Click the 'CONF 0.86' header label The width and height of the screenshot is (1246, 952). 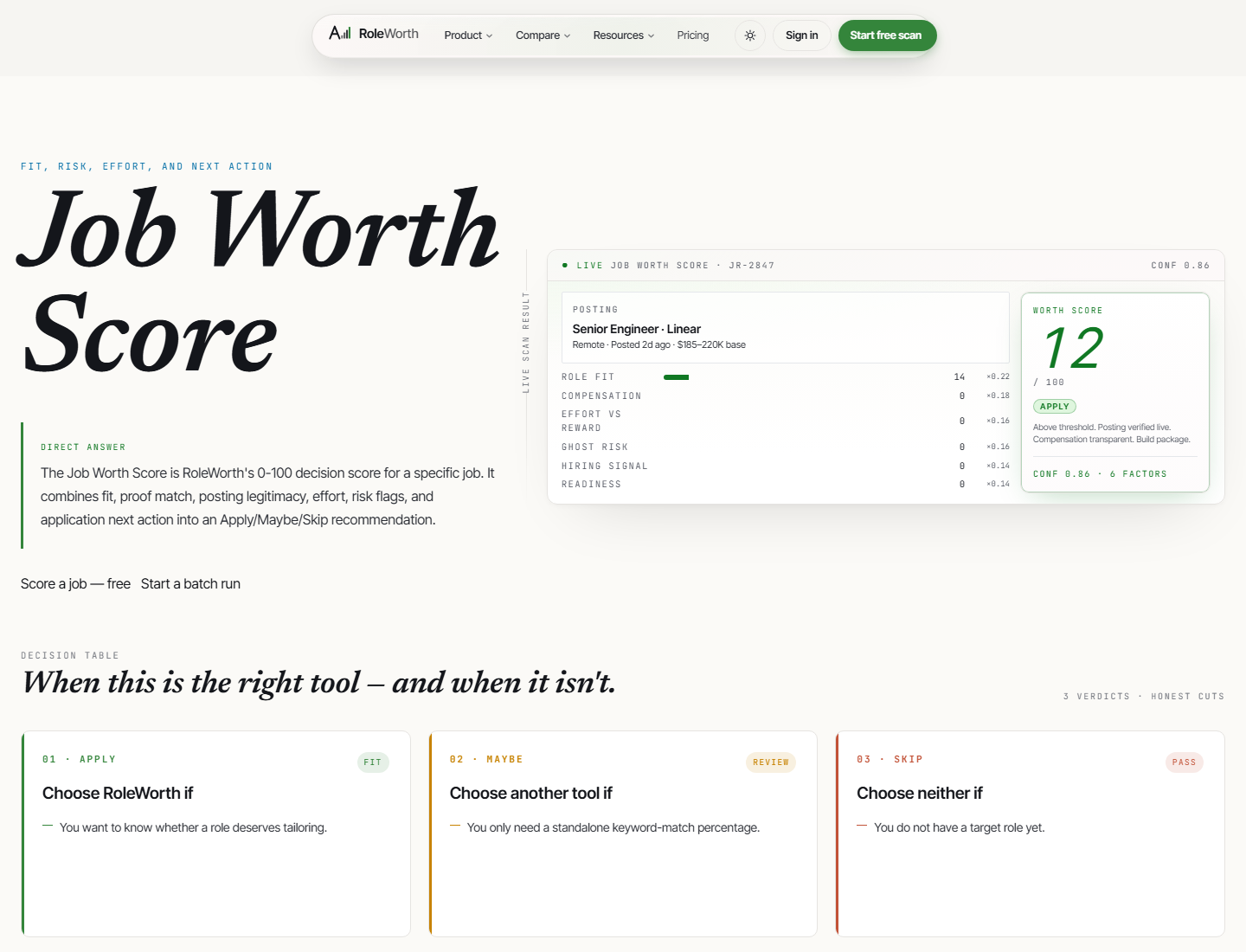[1180, 266]
